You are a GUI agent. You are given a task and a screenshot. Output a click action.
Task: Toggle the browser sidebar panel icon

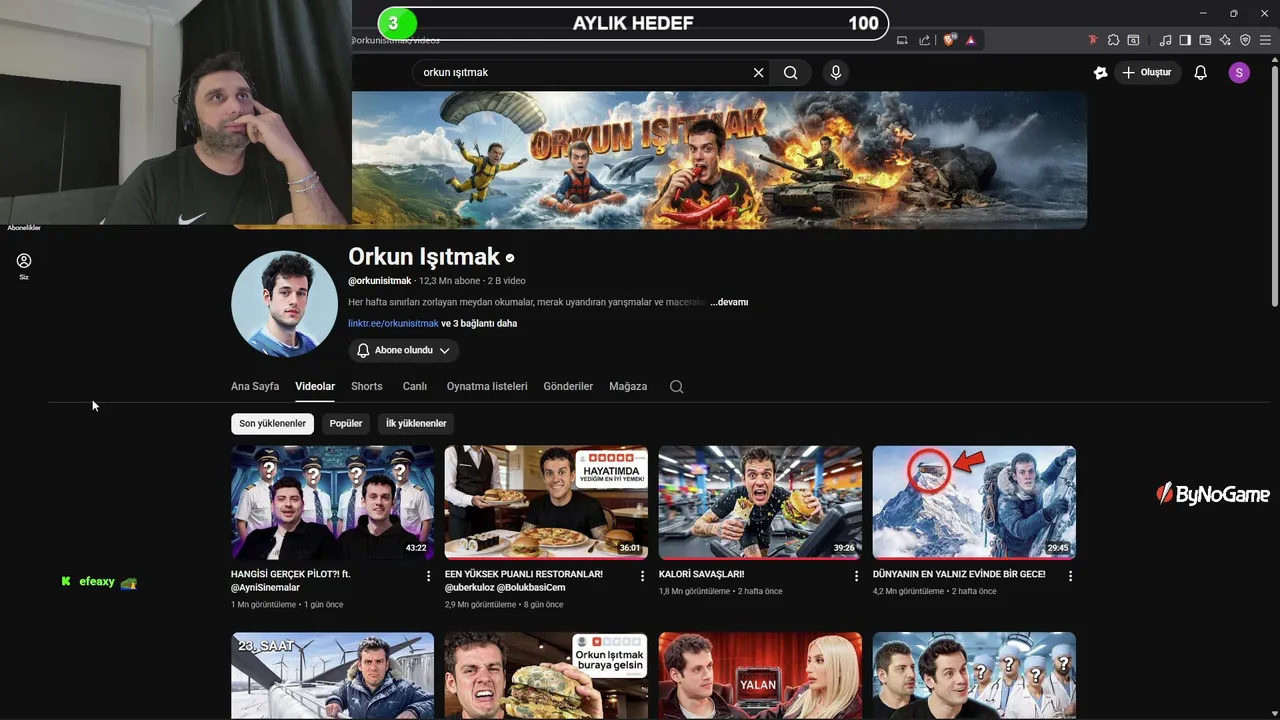click(x=1185, y=40)
